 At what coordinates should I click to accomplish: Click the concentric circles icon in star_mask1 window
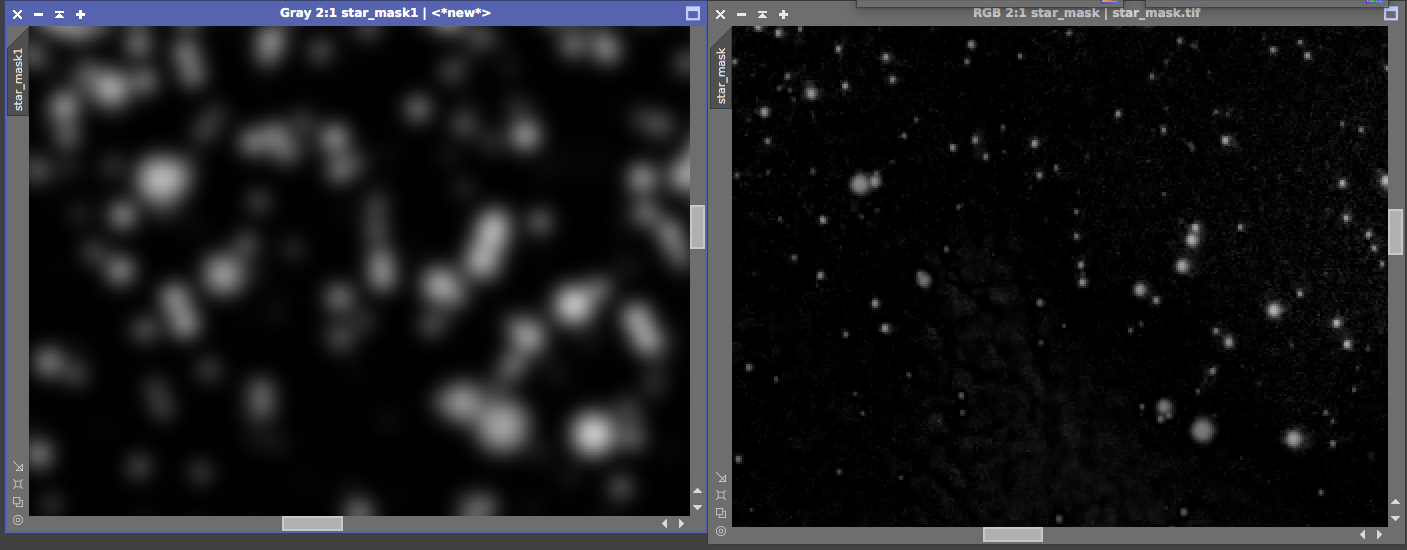point(18,520)
